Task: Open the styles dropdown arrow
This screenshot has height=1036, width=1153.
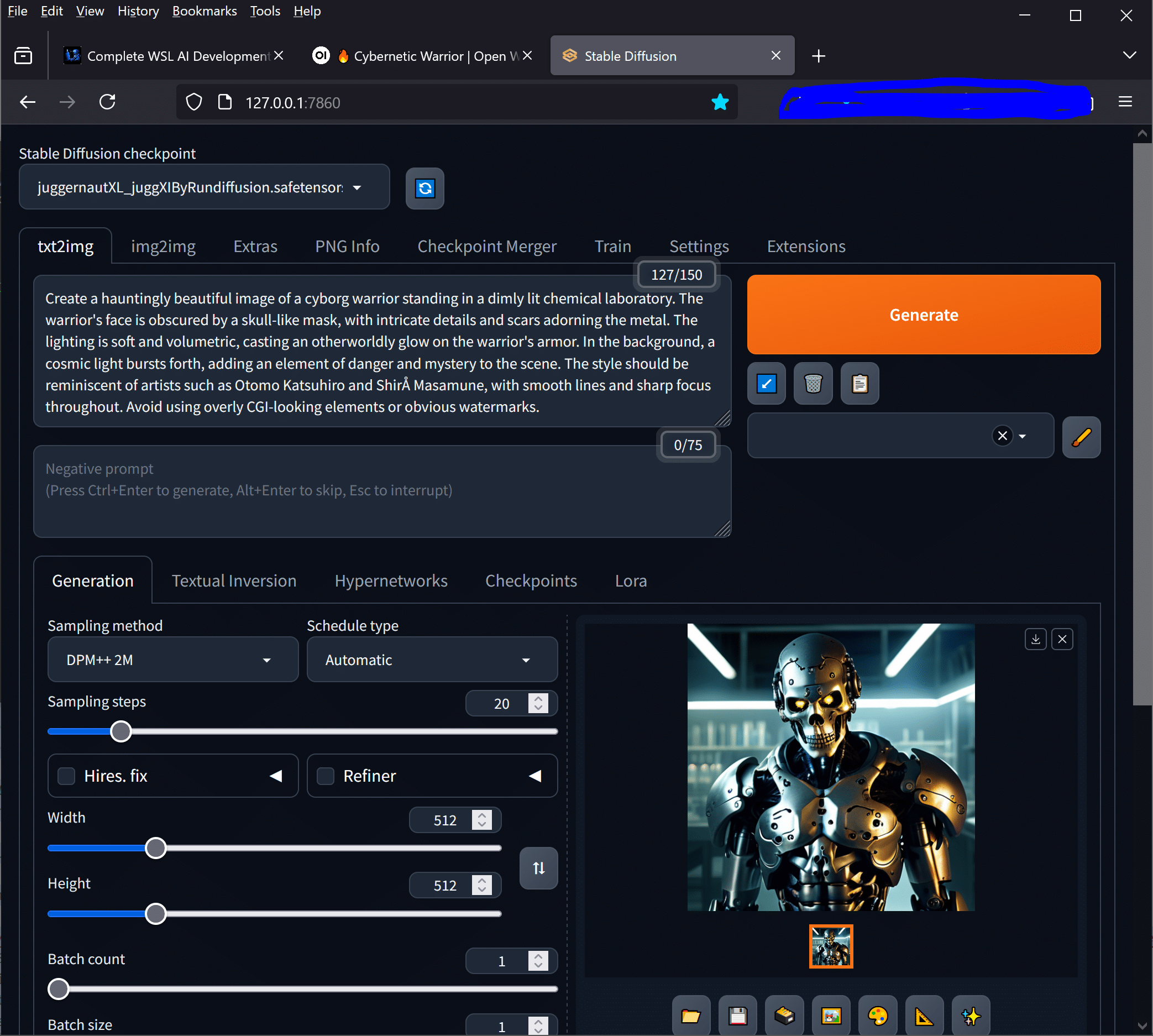Action: (x=1022, y=437)
